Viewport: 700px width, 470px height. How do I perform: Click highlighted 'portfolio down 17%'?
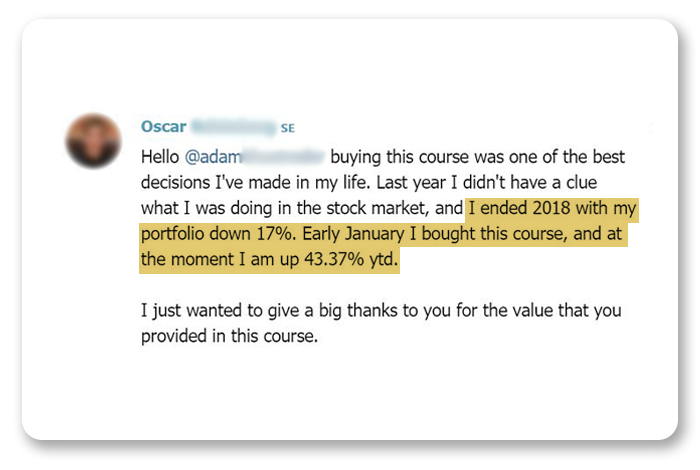click(x=218, y=234)
